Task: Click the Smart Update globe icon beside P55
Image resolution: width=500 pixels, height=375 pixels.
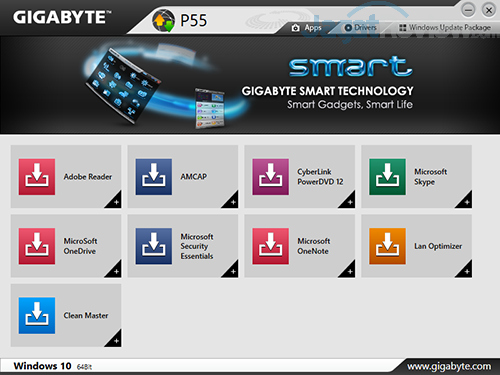Action: point(163,20)
